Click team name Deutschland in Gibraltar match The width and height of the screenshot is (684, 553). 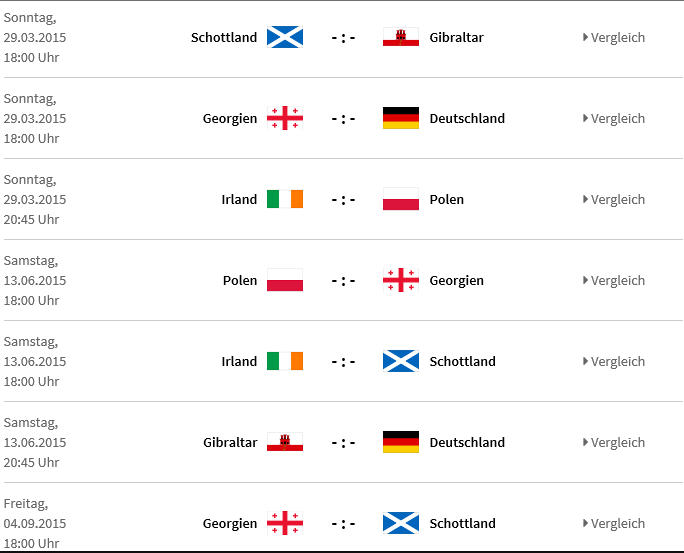(x=467, y=442)
